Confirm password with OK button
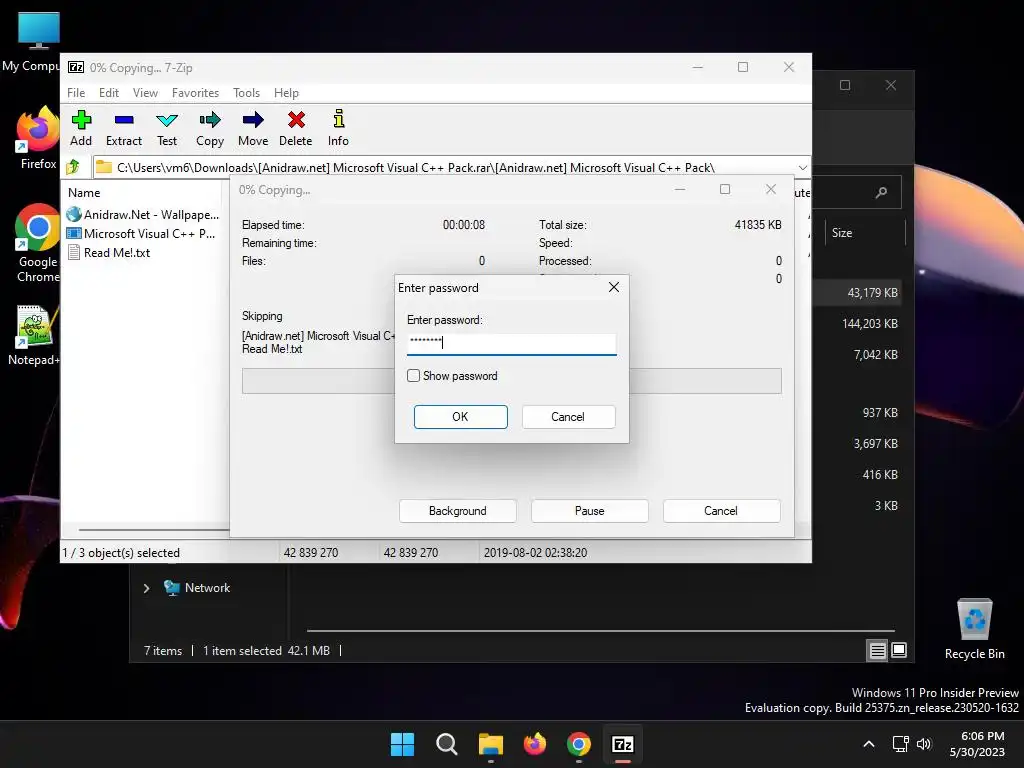The width and height of the screenshot is (1024, 768). 460,417
